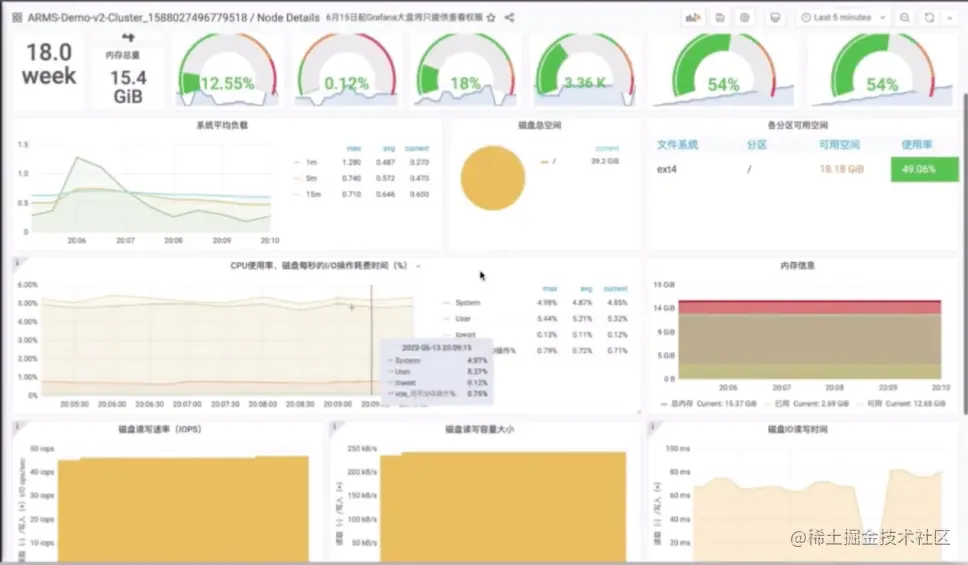This screenshot has width=968, height=565.
Task: Save the dashboard with disk icon
Action: pos(720,17)
